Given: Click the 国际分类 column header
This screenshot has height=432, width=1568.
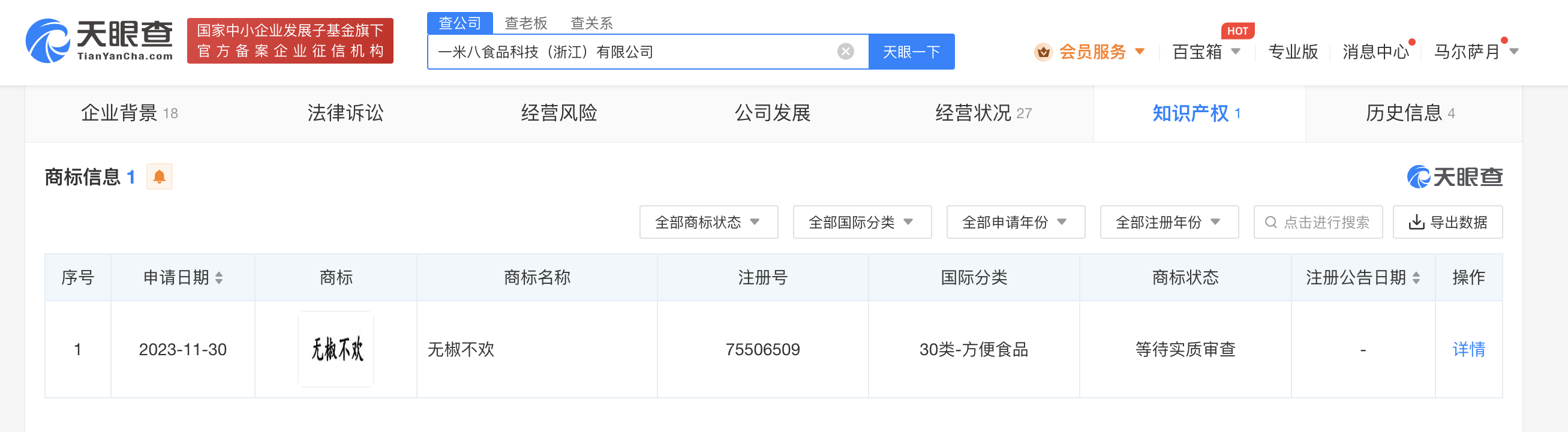Looking at the screenshot, I should pos(974,277).
